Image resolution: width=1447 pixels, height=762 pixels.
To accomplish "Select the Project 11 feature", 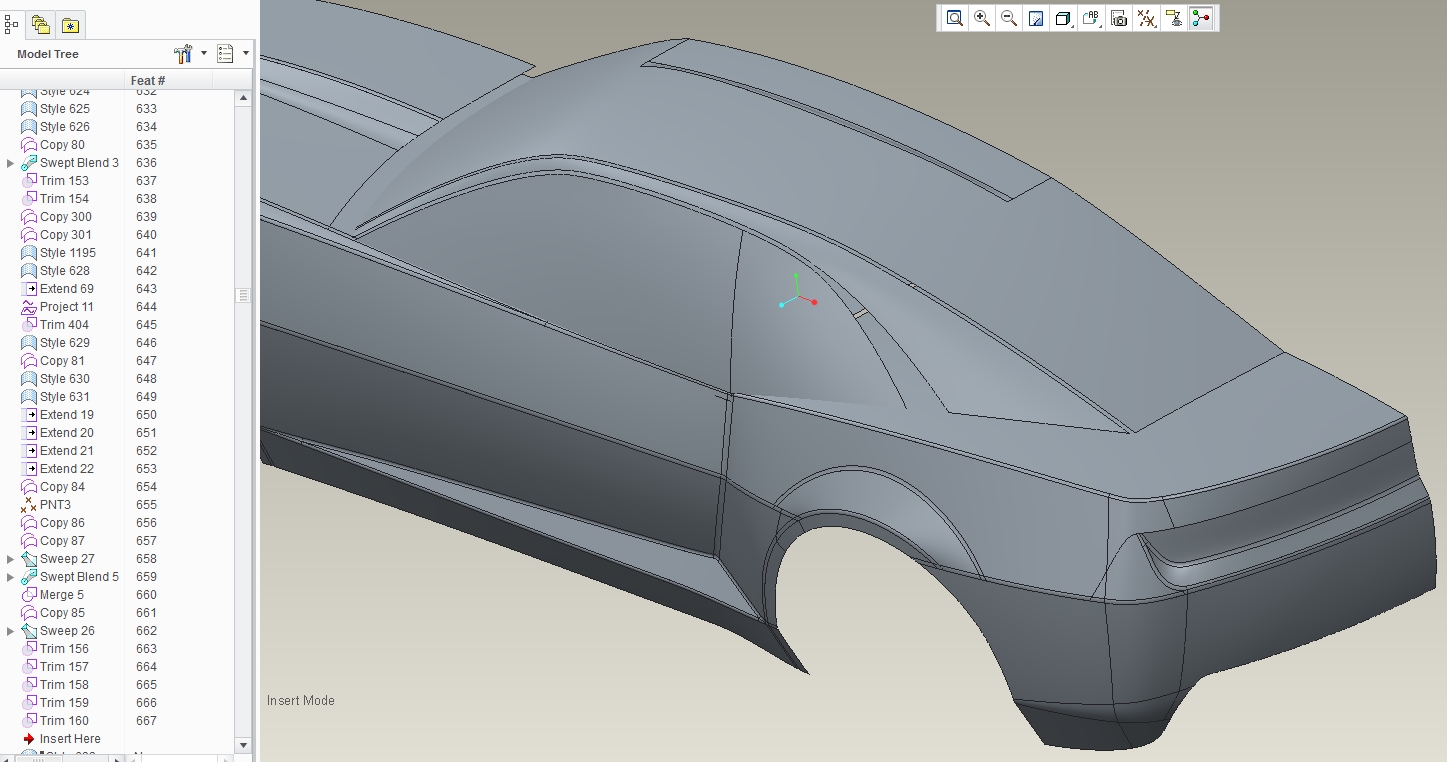I will click(x=66, y=307).
